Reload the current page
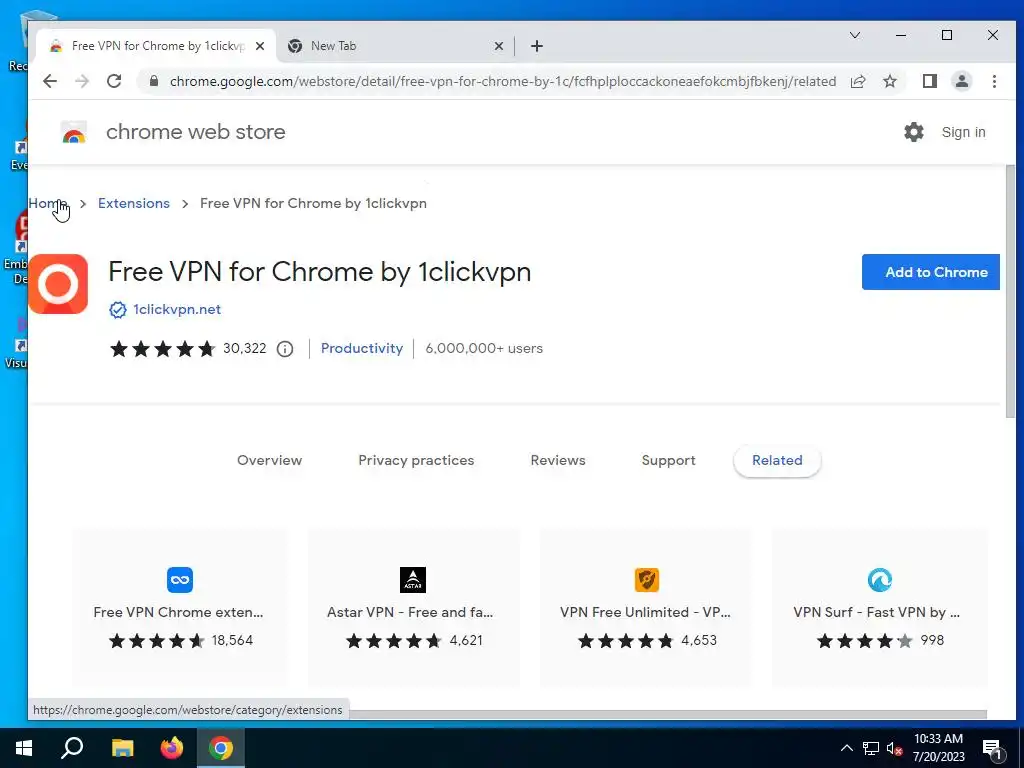The height and width of the screenshot is (768, 1024). click(114, 81)
